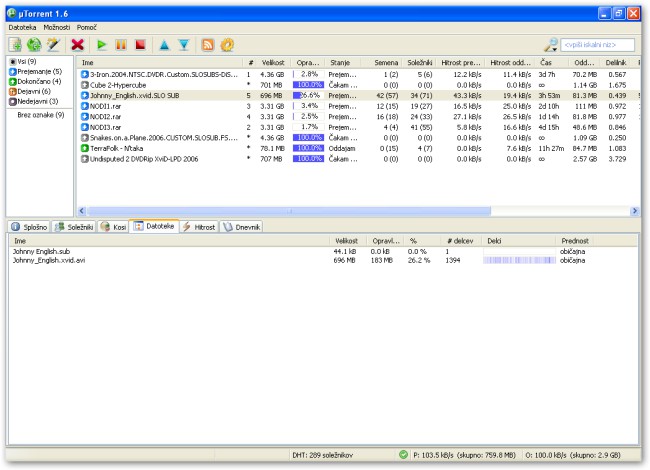This screenshot has width=650, height=470.
Task: Select the Johnny_English.xvid.avi file
Action: (x=323, y=260)
